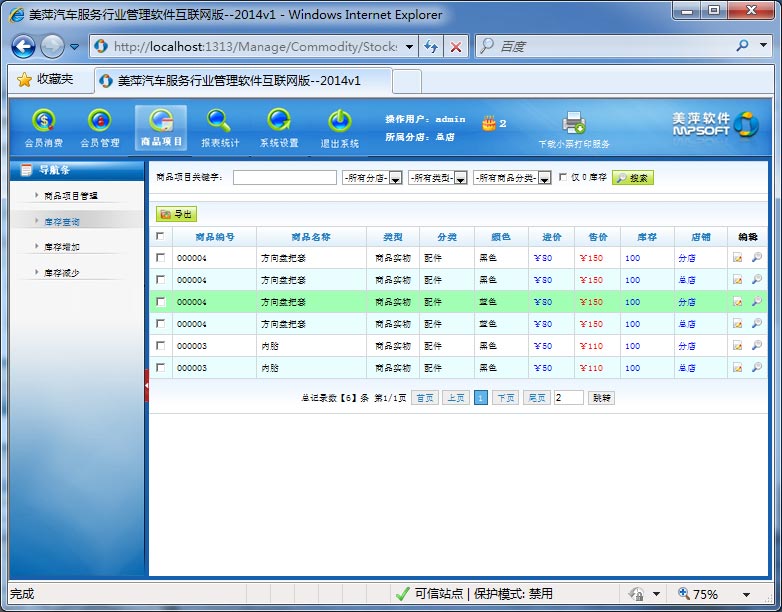This screenshot has height=612, width=782.
Task: Select 库存增加 in the navigation sidebar
Action: [x=62, y=246]
